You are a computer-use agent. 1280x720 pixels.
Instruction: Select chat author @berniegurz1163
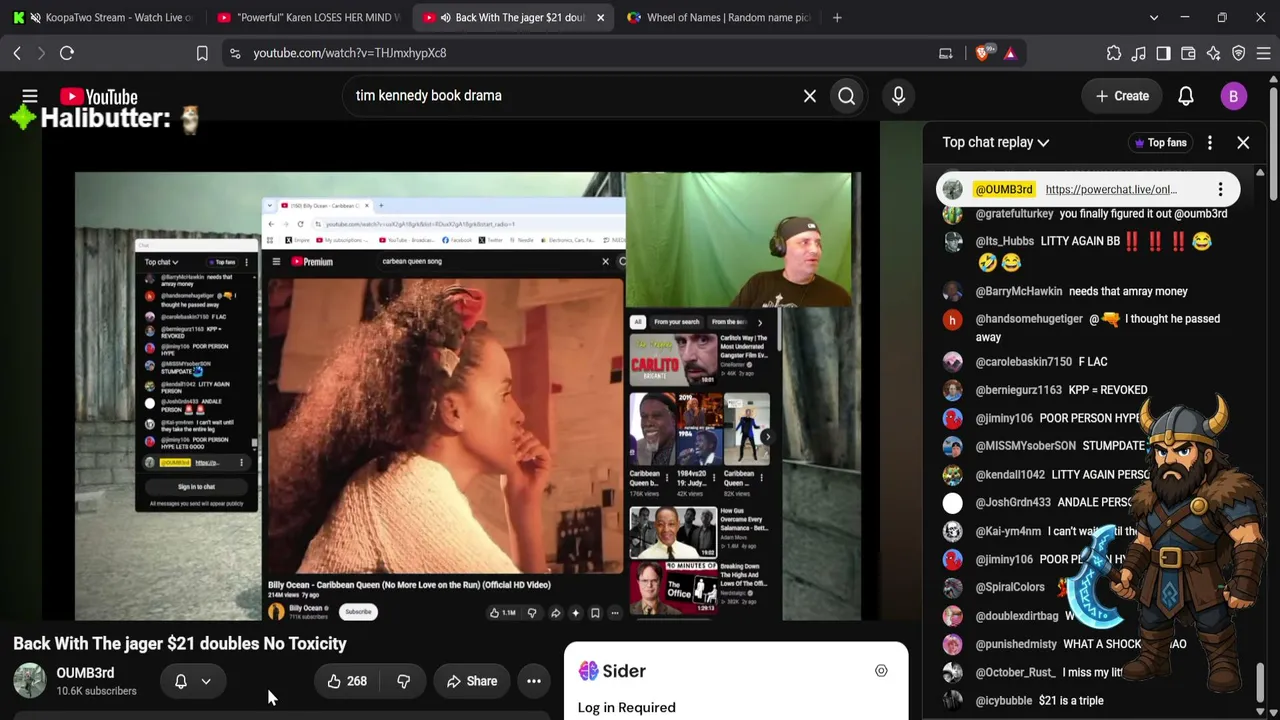point(1018,390)
